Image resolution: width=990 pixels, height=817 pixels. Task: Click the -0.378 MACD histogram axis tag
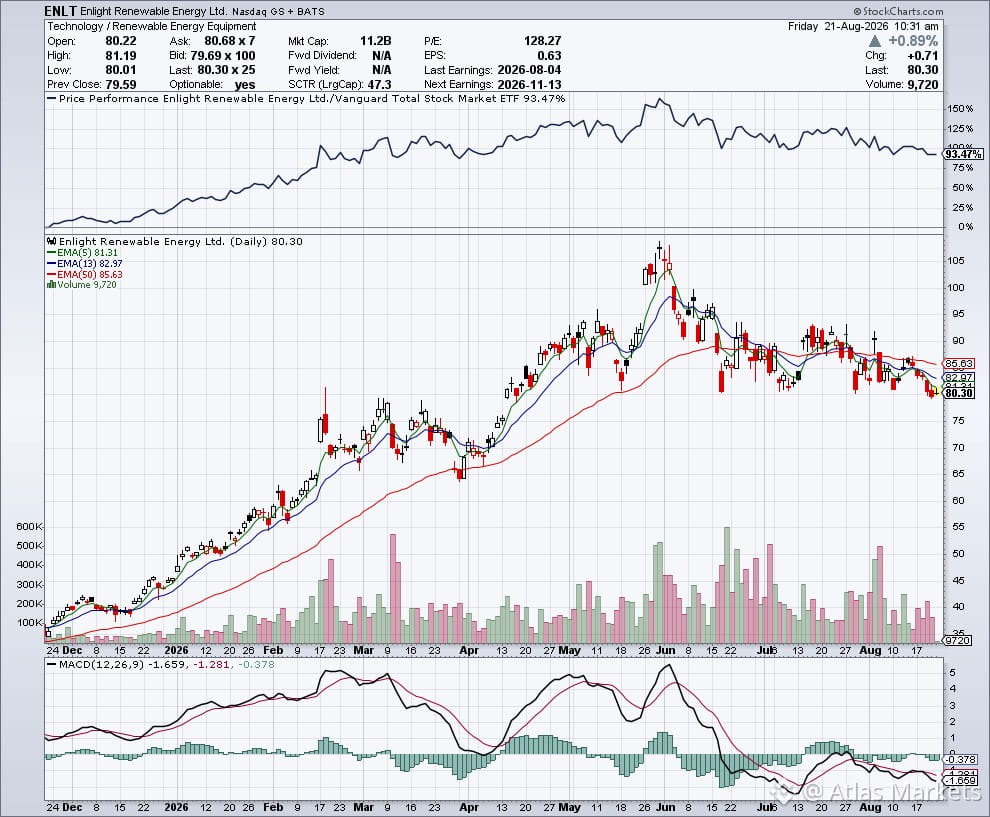961,759
